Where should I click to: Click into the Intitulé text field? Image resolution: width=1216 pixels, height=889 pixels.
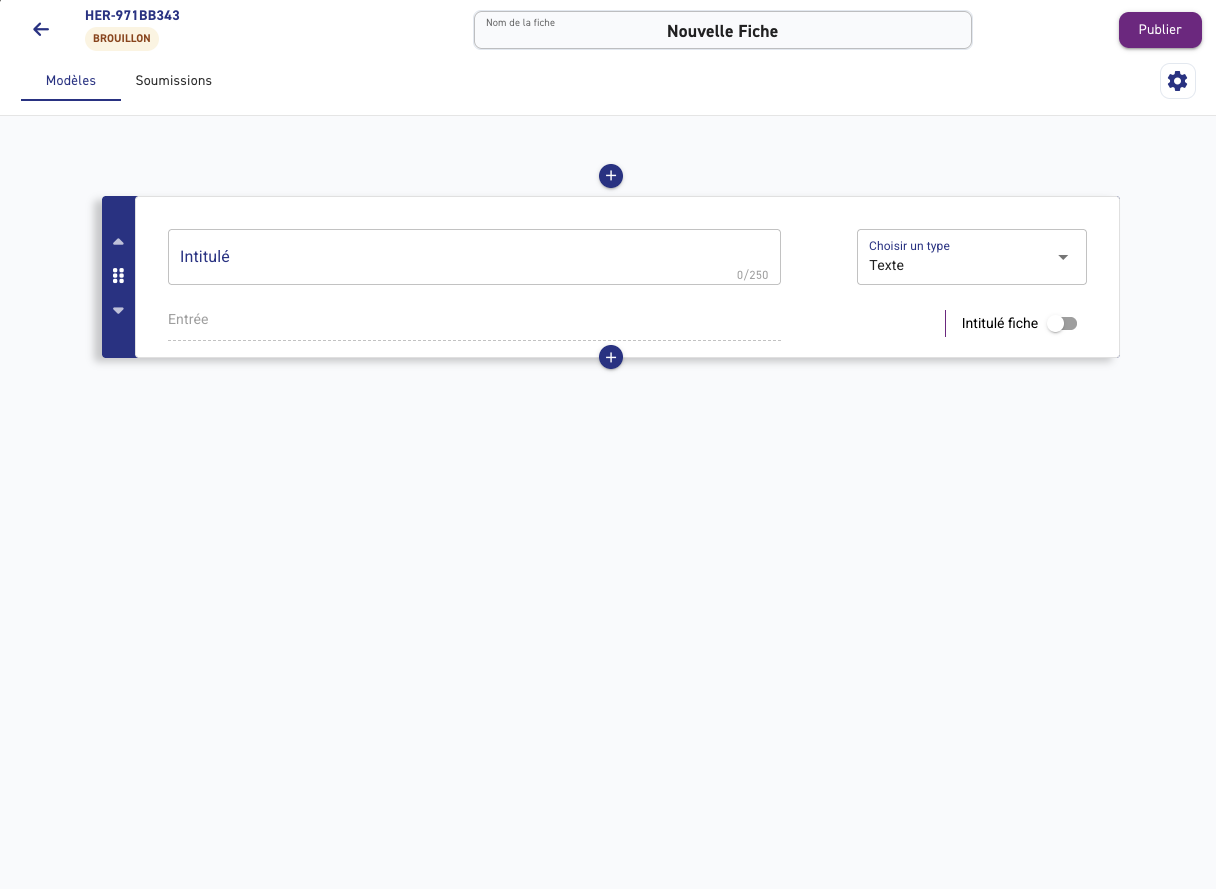point(474,257)
